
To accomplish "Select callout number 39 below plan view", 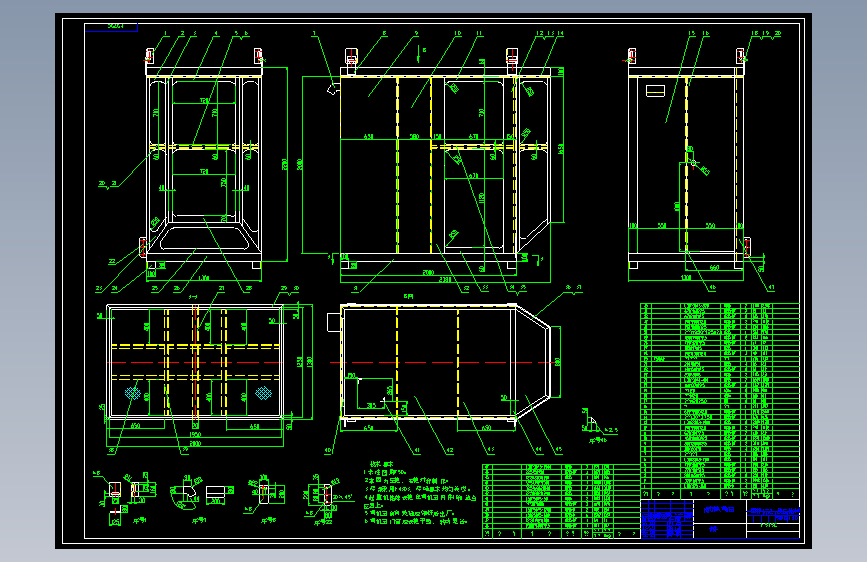I will tap(185, 451).
